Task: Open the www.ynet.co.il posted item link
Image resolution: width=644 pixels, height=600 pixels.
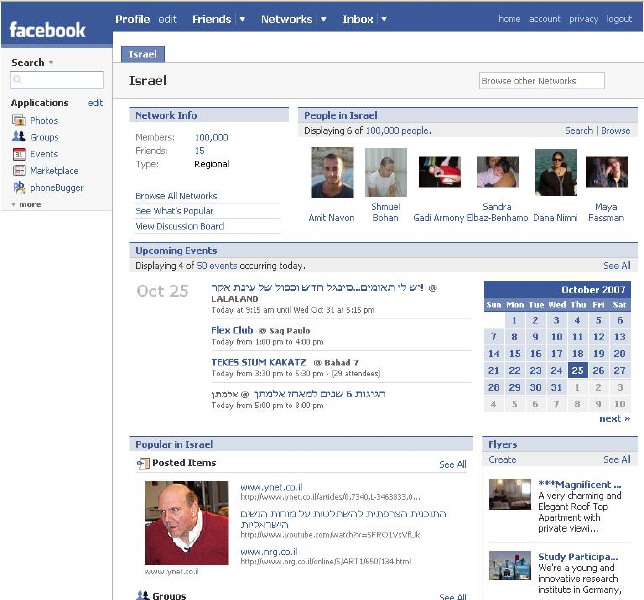Action: click(x=271, y=487)
